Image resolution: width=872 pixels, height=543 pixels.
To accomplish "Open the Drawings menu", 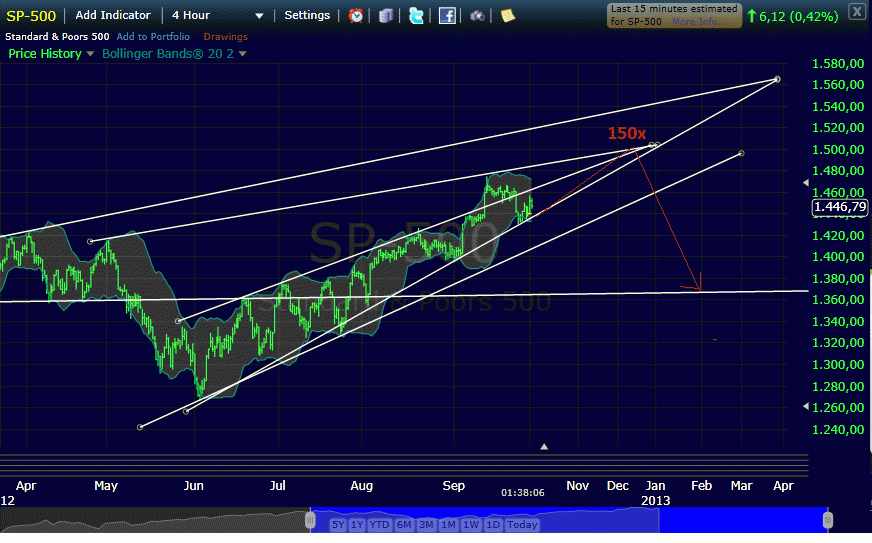I will tap(225, 37).
